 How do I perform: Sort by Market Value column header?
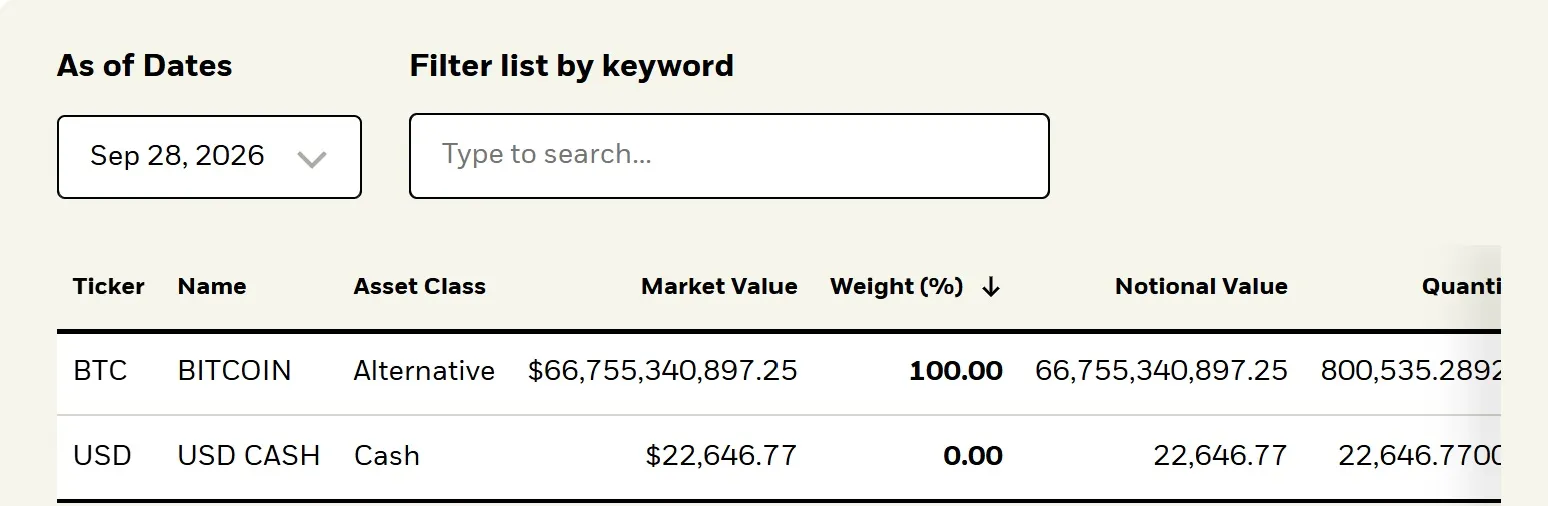719,287
